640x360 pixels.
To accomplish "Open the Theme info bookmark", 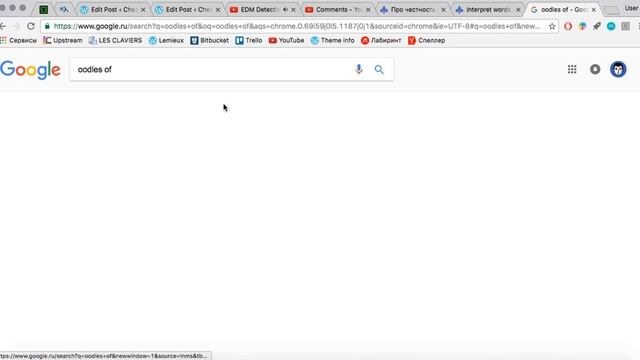I will click(x=333, y=40).
